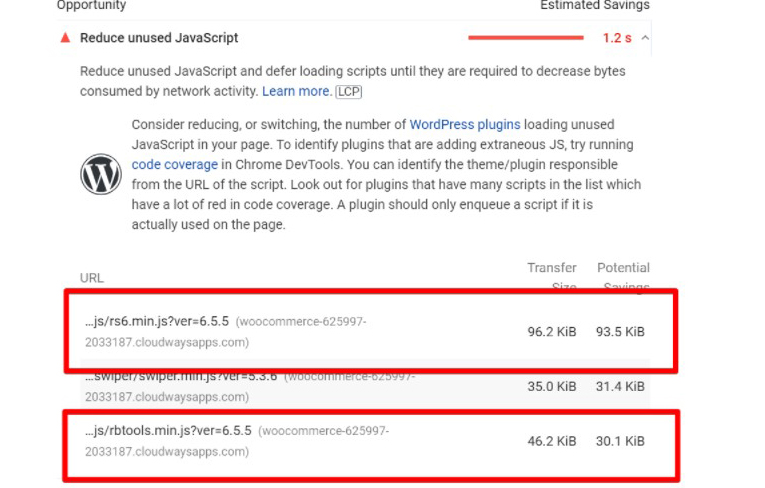Click the red estimated savings bar
Viewport: 765px width, 488px height.
[x=526, y=38]
